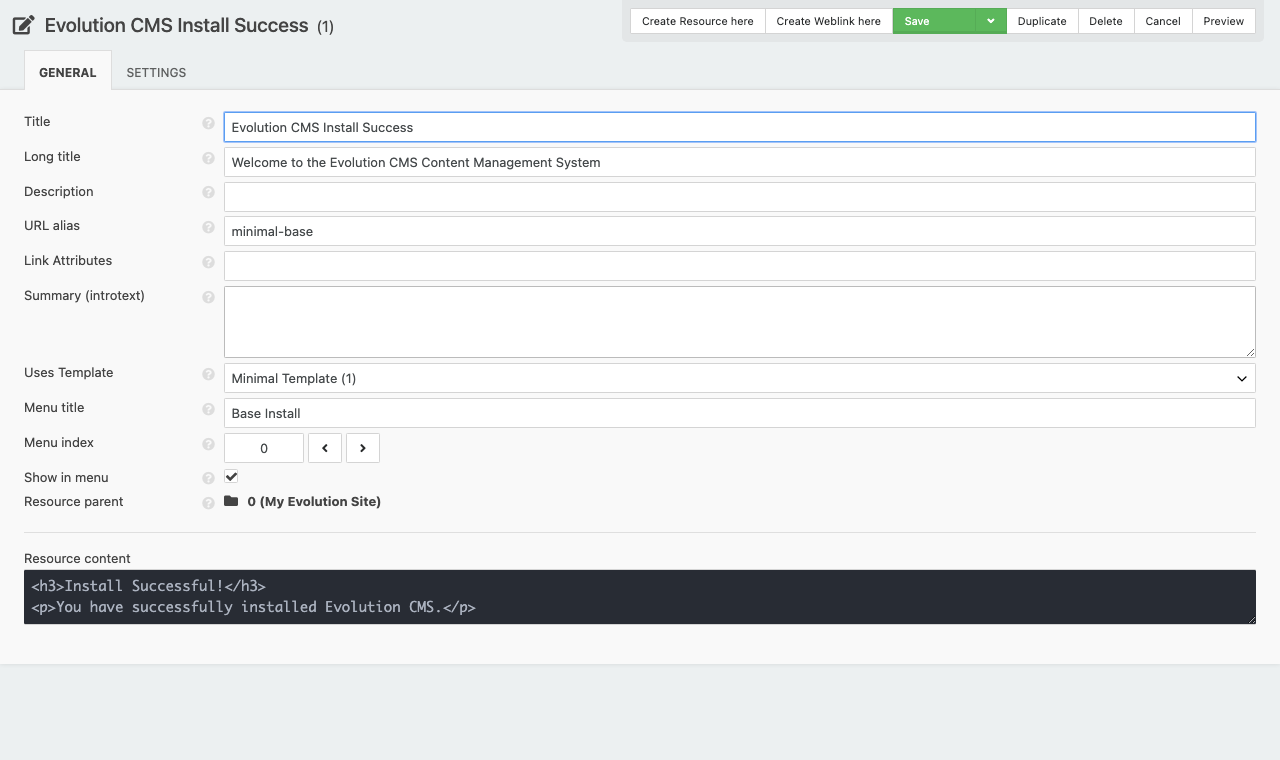Click help icon next to Uses Template
The image size is (1280, 760).
point(208,374)
